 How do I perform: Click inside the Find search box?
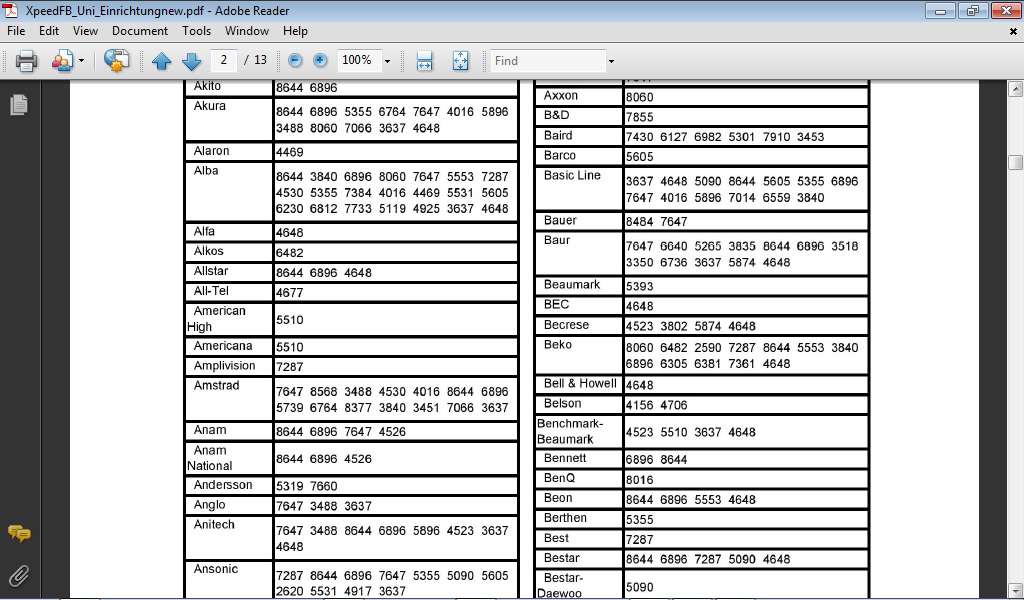[x=547, y=61]
